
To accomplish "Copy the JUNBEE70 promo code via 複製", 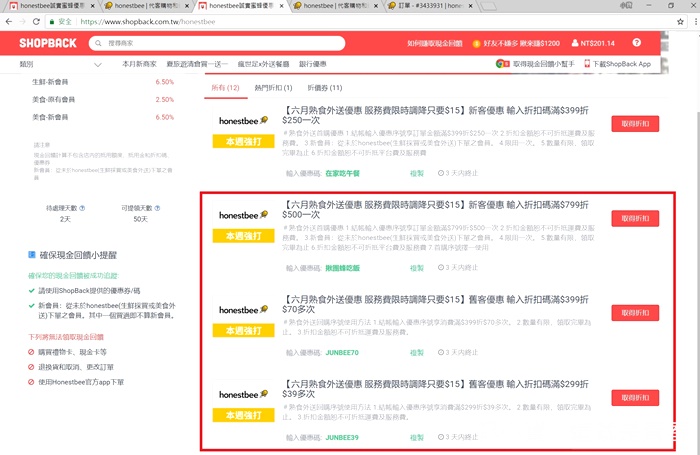I will point(417,353).
